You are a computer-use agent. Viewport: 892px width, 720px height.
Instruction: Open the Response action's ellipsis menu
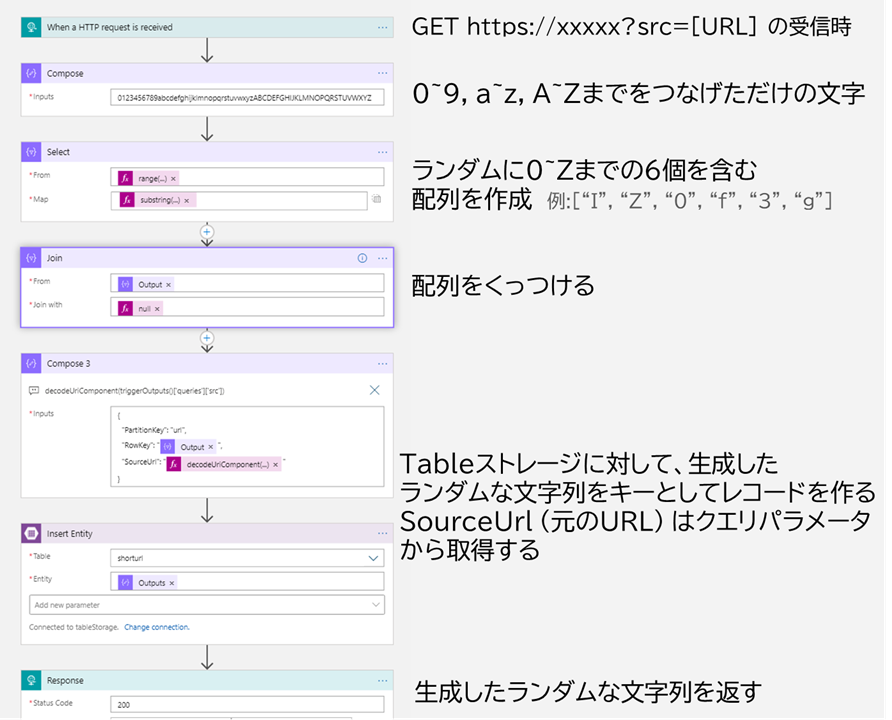click(382, 681)
